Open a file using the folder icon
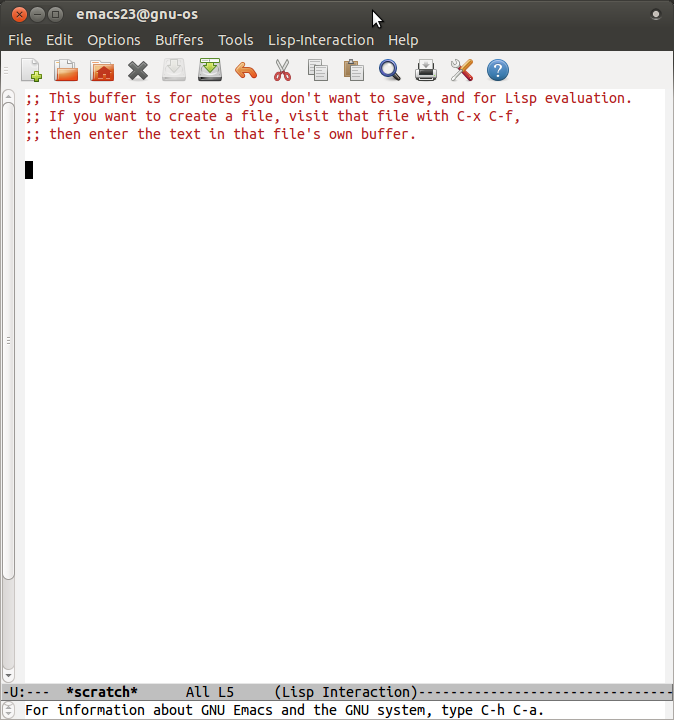The height and width of the screenshot is (720, 674). 66,70
